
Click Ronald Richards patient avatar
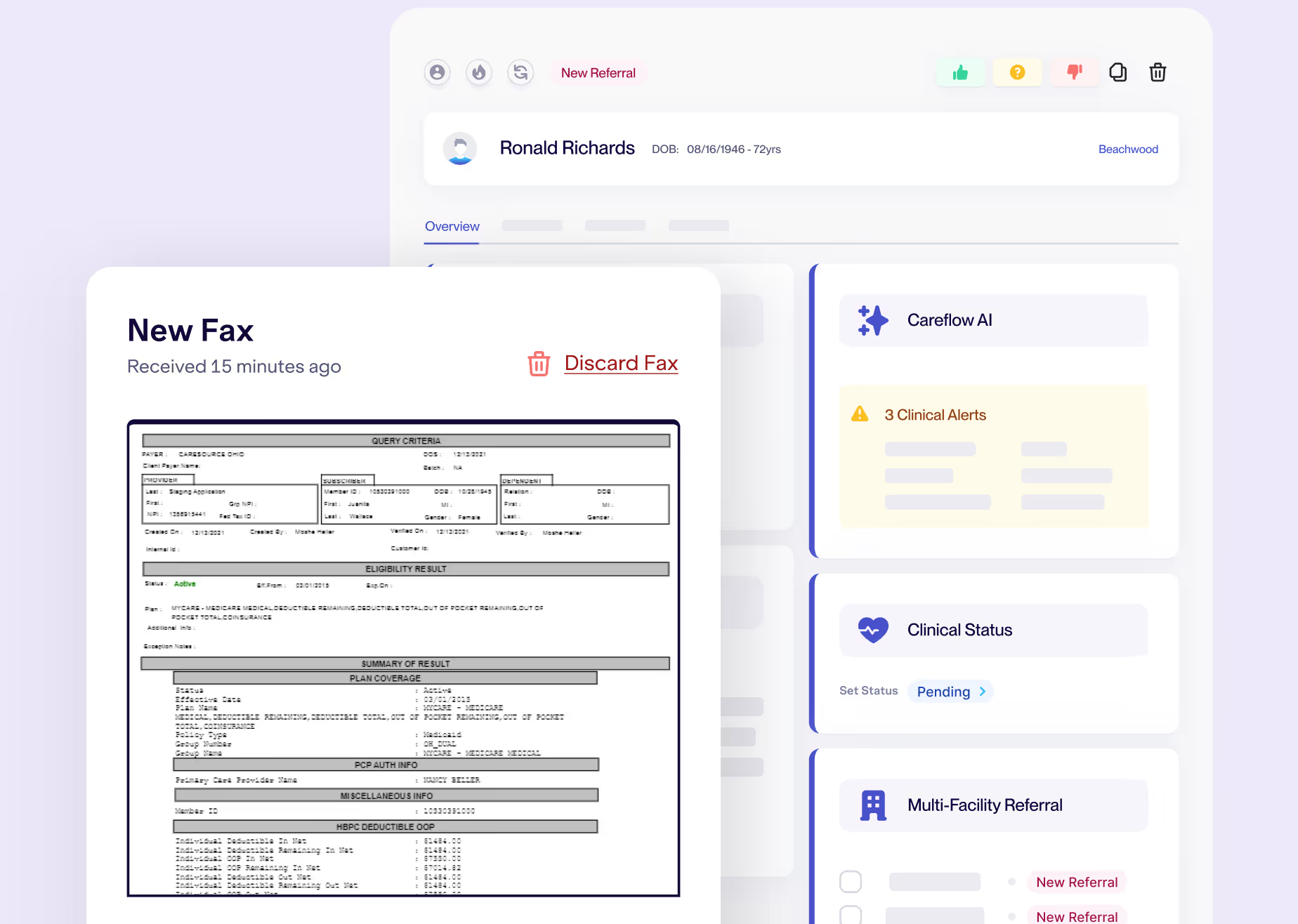tap(460, 149)
